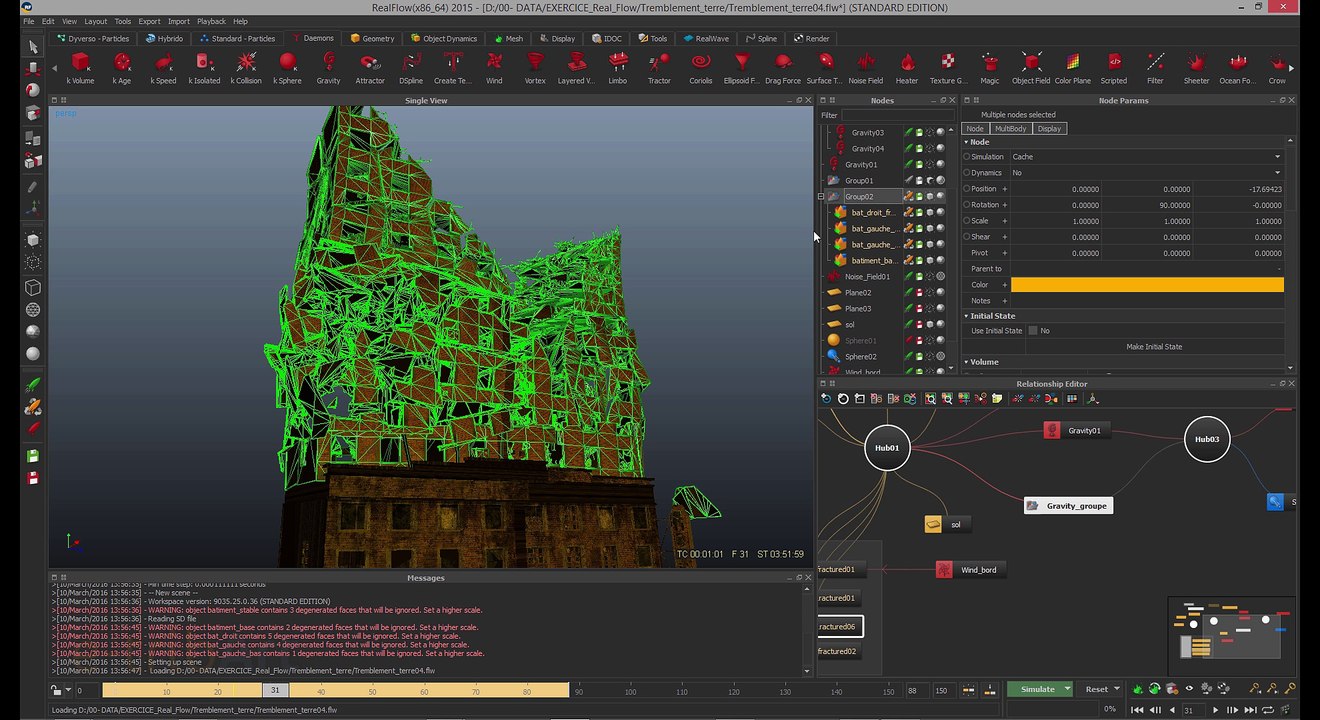This screenshot has width=1320, height=720.
Task: Open the Dynamics dropdown set to No
Action: 1145,173
